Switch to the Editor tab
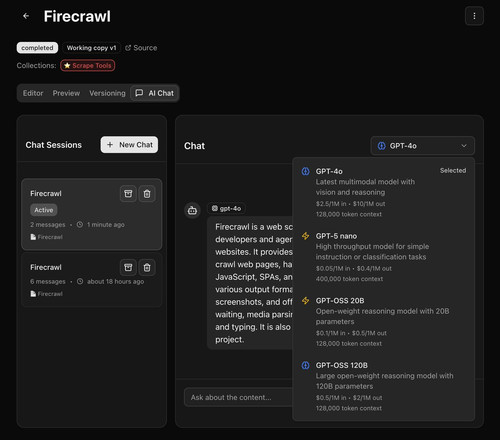 point(33,93)
